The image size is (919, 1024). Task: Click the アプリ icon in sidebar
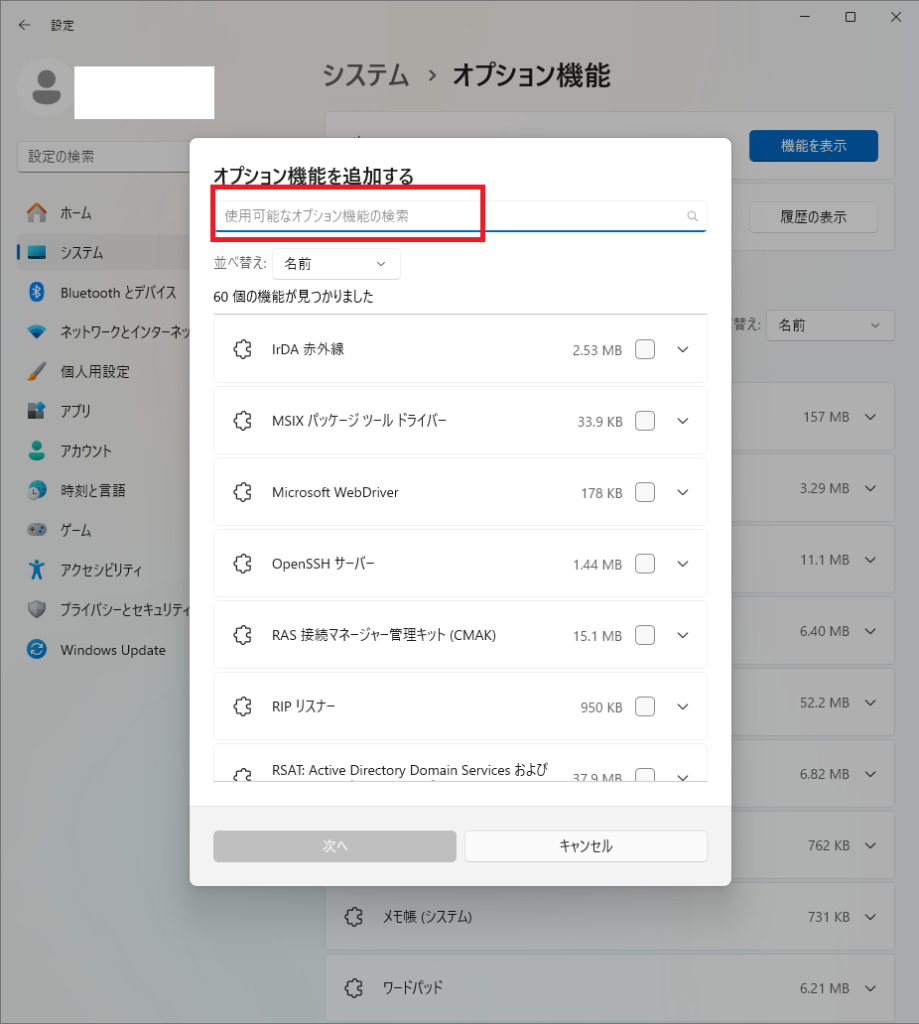click(37, 411)
